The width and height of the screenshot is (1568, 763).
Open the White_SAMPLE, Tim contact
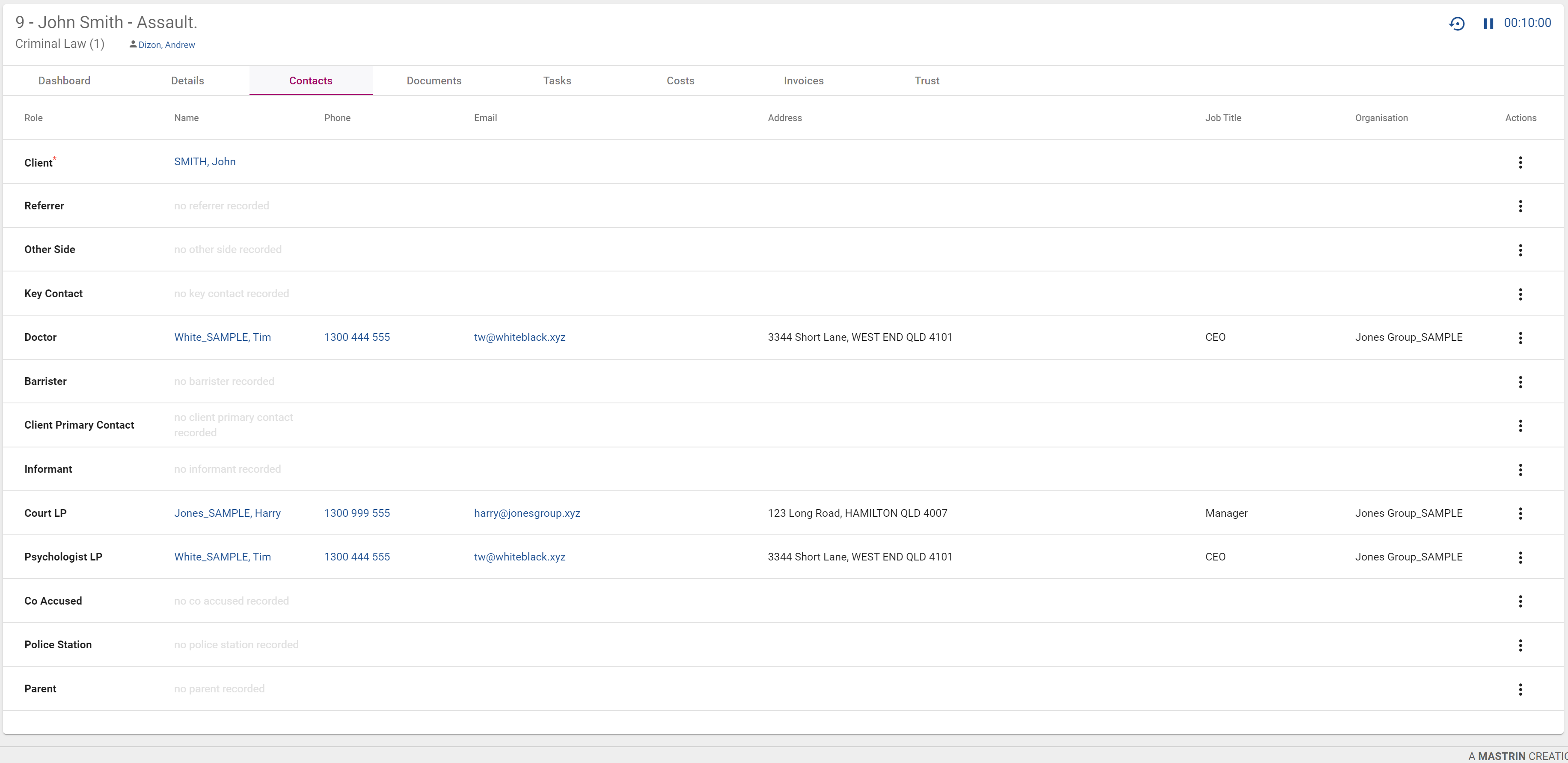223,337
